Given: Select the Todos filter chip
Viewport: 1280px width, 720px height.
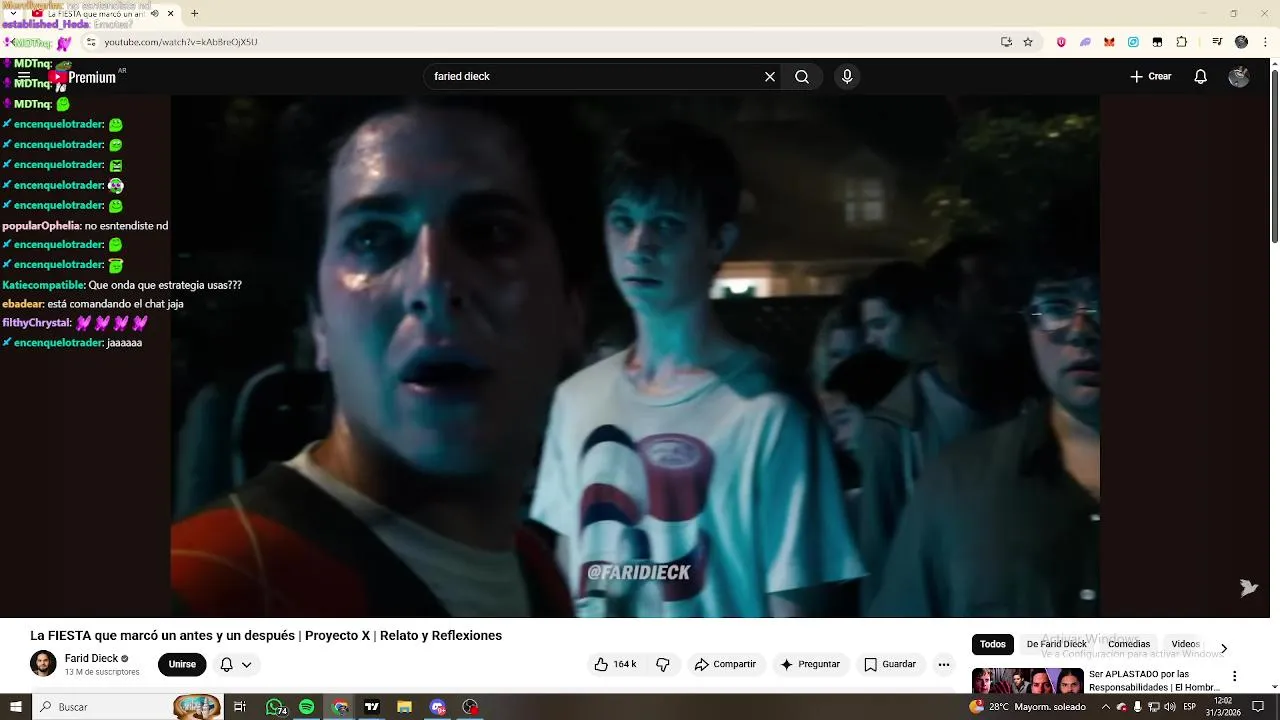Looking at the screenshot, I should tap(993, 644).
